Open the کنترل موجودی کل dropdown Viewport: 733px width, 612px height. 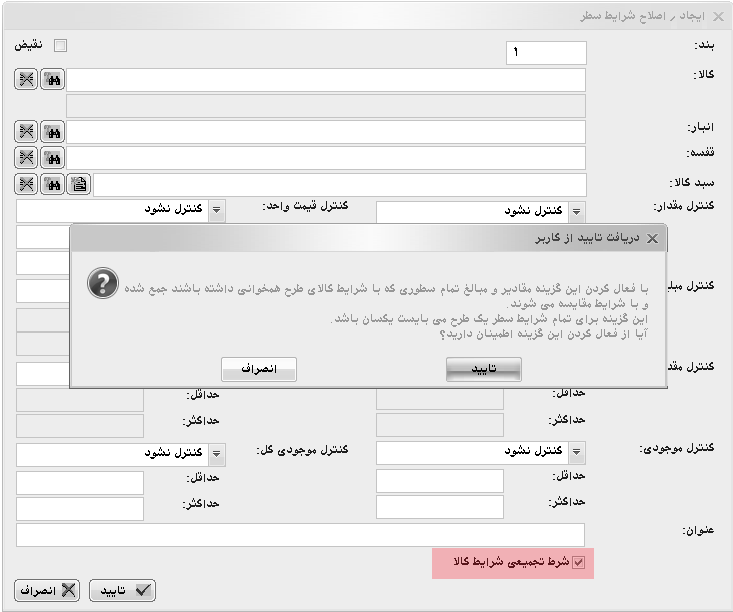pyautogui.click(x=216, y=454)
